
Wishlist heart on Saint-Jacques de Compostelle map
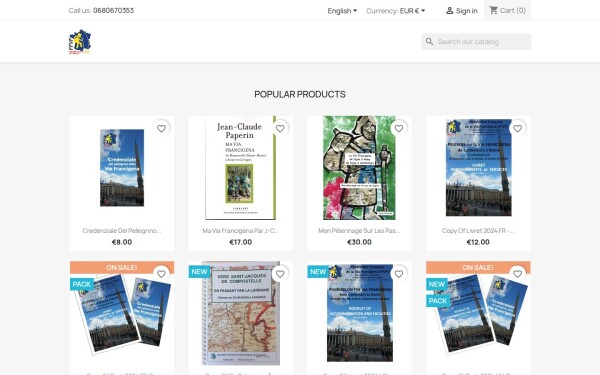[x=280, y=274]
